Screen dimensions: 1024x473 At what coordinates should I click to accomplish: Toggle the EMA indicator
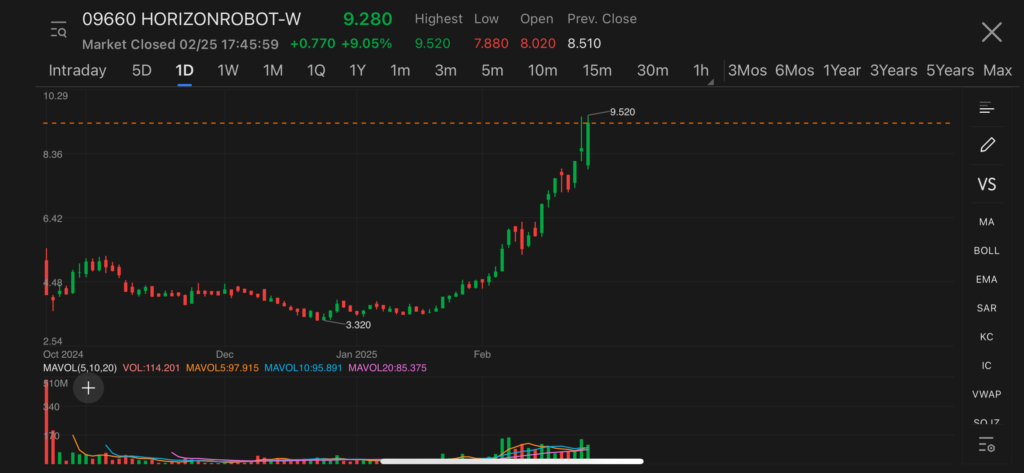(987, 280)
